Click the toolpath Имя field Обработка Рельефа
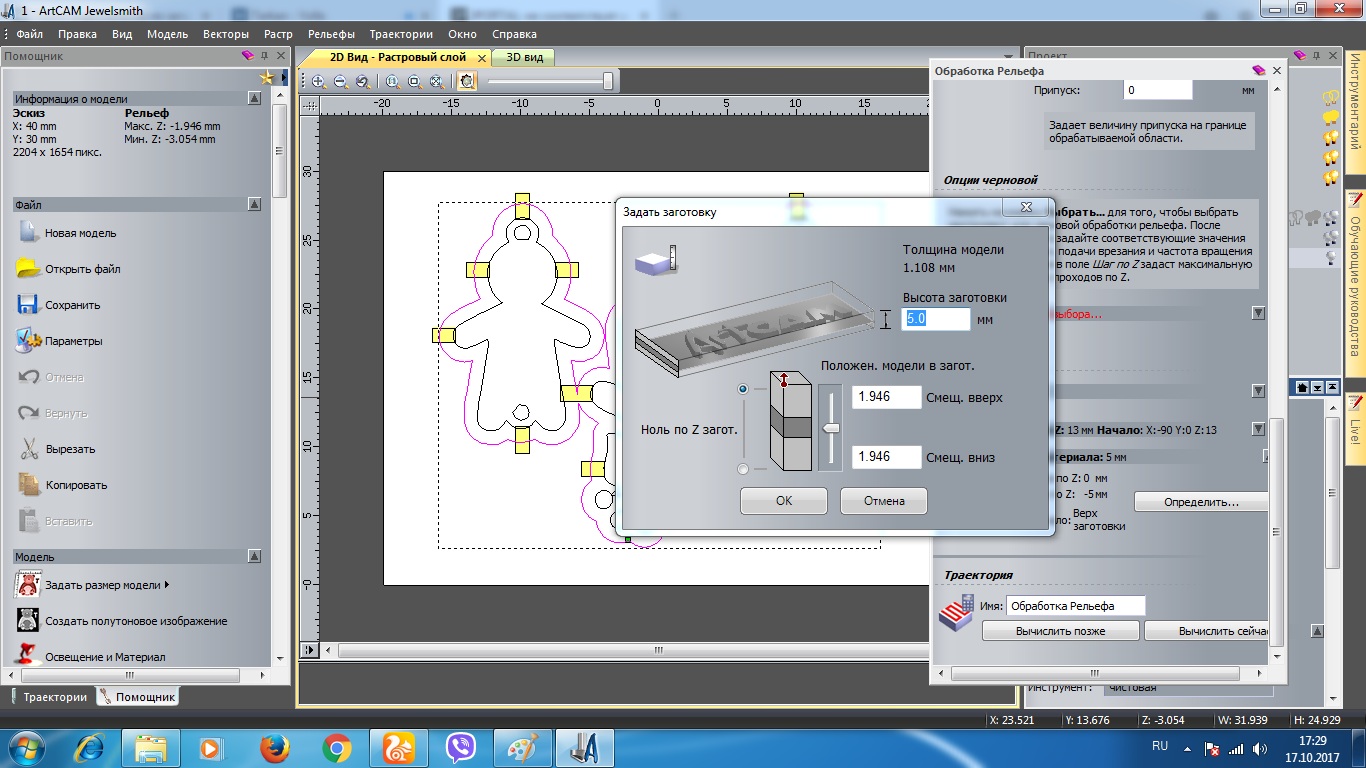This screenshot has width=1366, height=768. [x=1075, y=606]
